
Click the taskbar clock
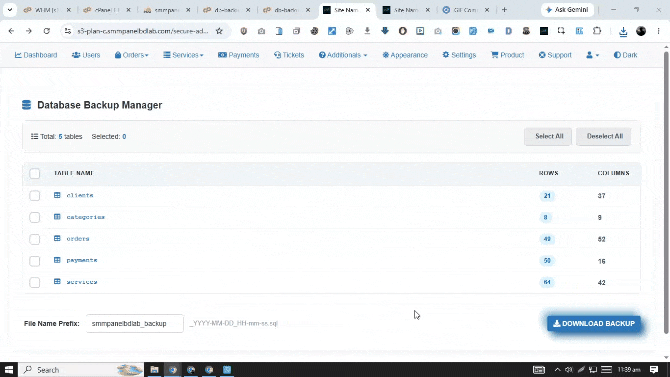629,370
